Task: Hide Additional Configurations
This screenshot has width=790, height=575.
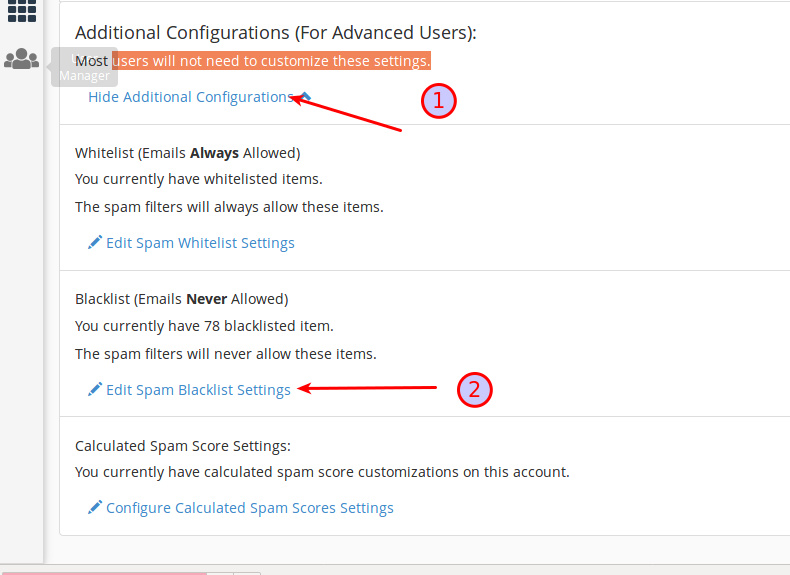Action: pyautogui.click(x=191, y=97)
